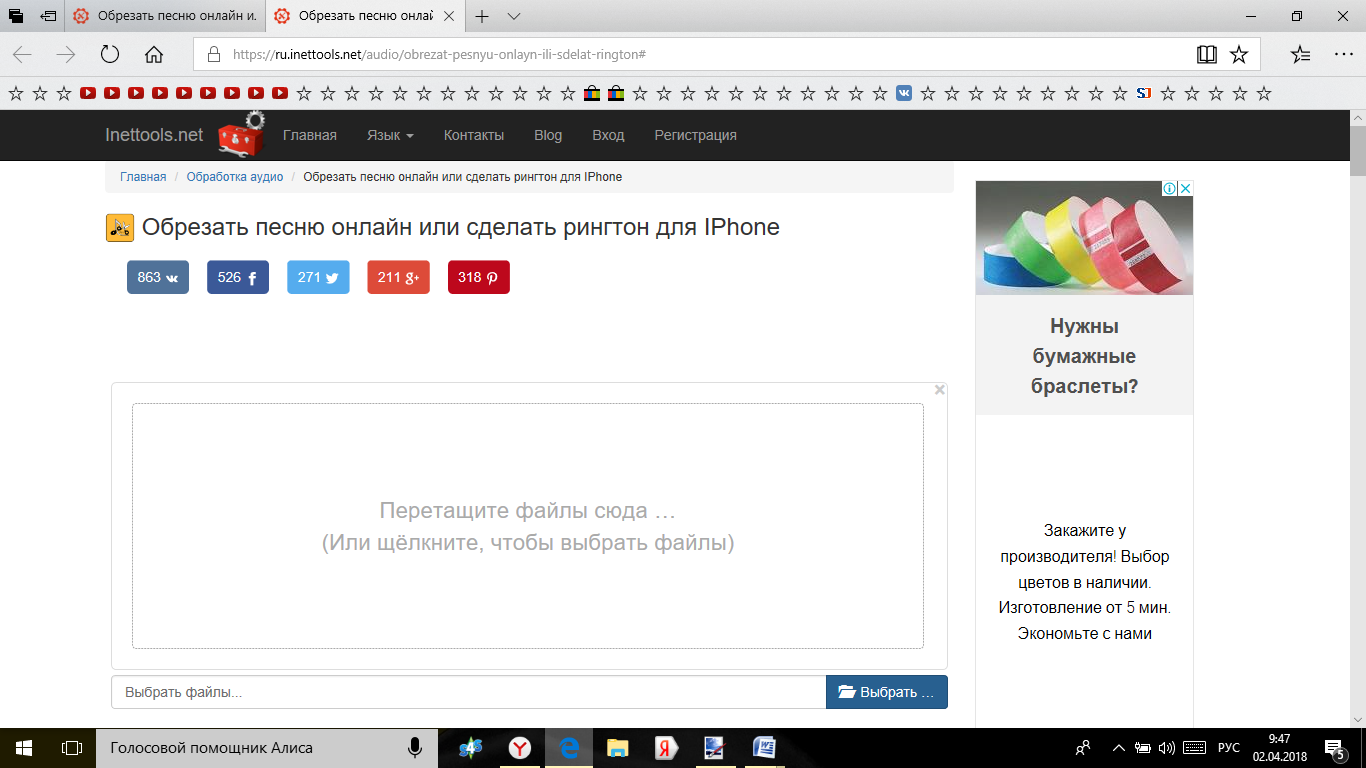Close the upload panel with X
1366x768 pixels.
939,390
